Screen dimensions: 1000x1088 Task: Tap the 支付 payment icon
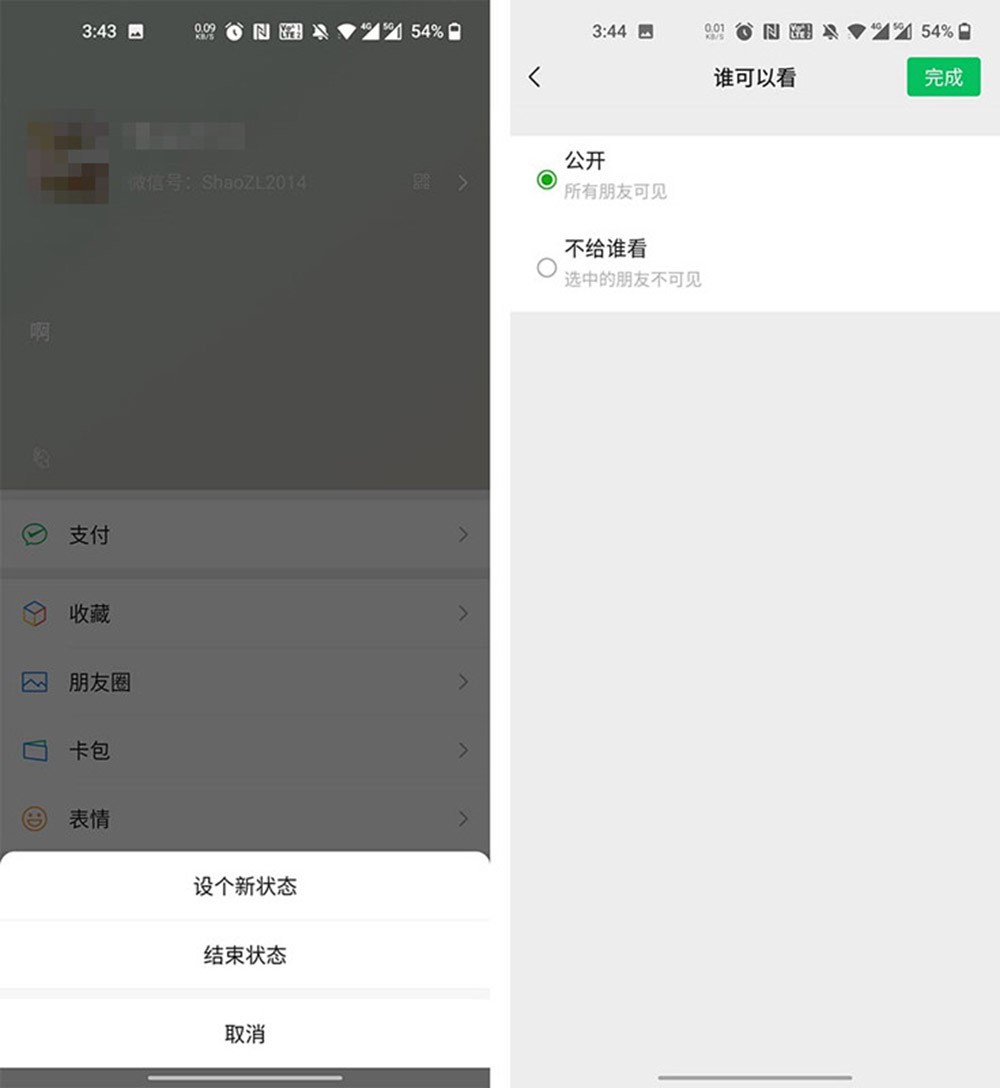35,534
